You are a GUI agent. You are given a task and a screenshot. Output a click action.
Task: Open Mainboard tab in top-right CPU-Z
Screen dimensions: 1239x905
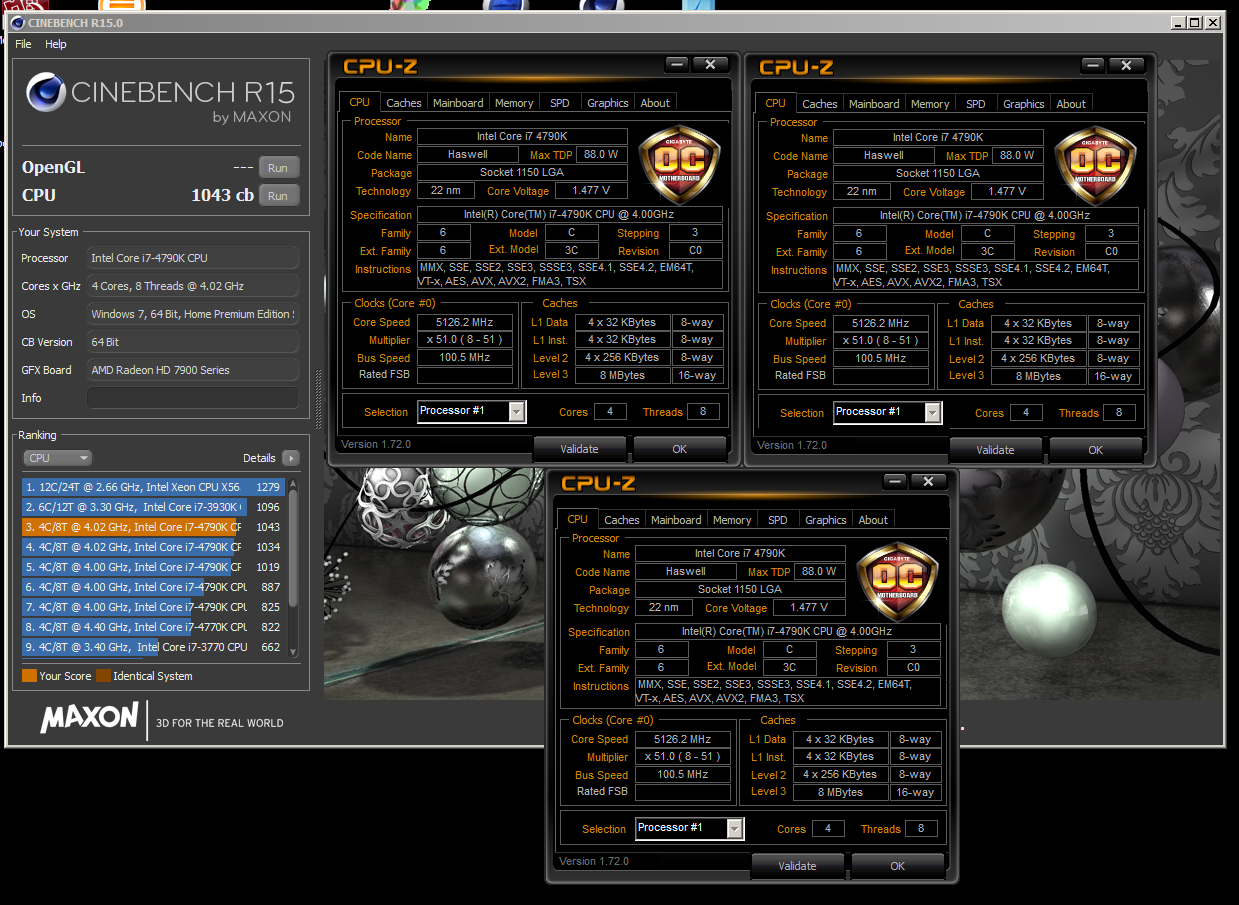click(874, 103)
